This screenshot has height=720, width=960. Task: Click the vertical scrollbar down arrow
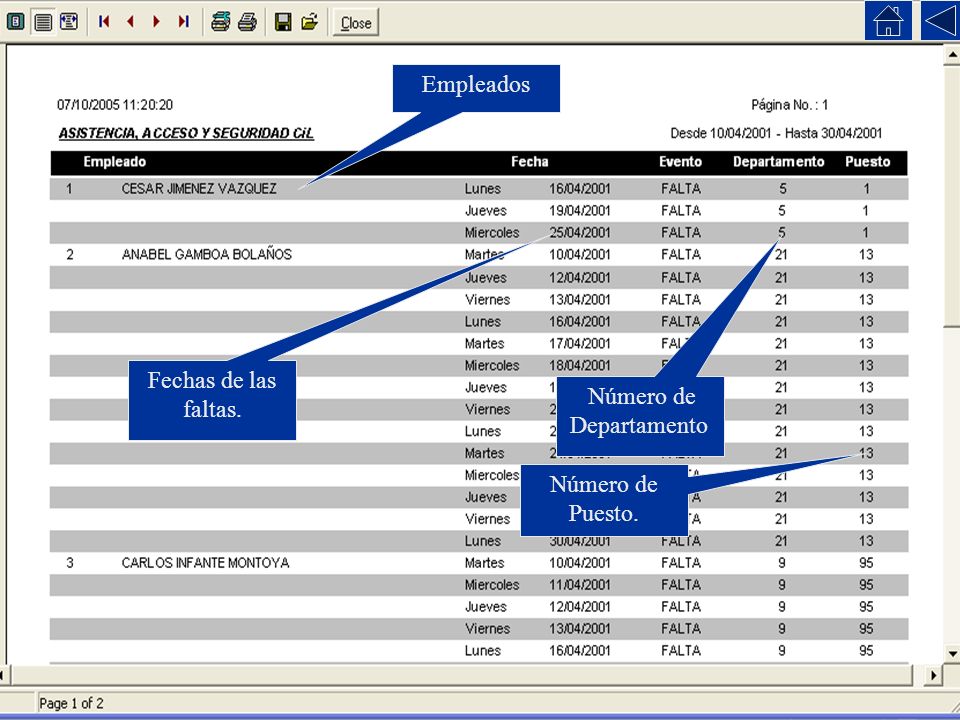click(x=952, y=653)
